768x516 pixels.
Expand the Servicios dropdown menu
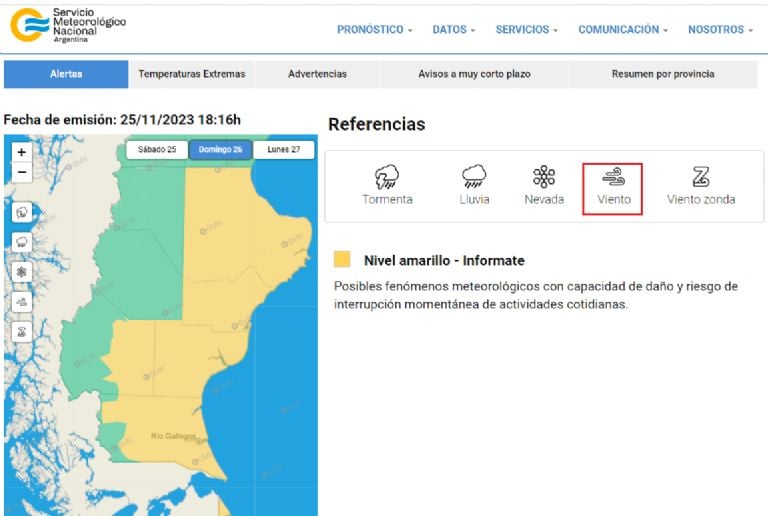pos(526,30)
